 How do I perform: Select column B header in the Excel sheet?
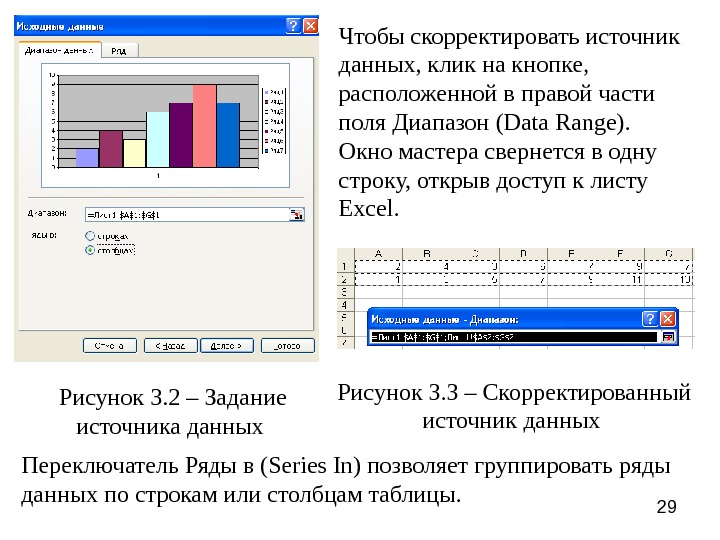point(427,254)
